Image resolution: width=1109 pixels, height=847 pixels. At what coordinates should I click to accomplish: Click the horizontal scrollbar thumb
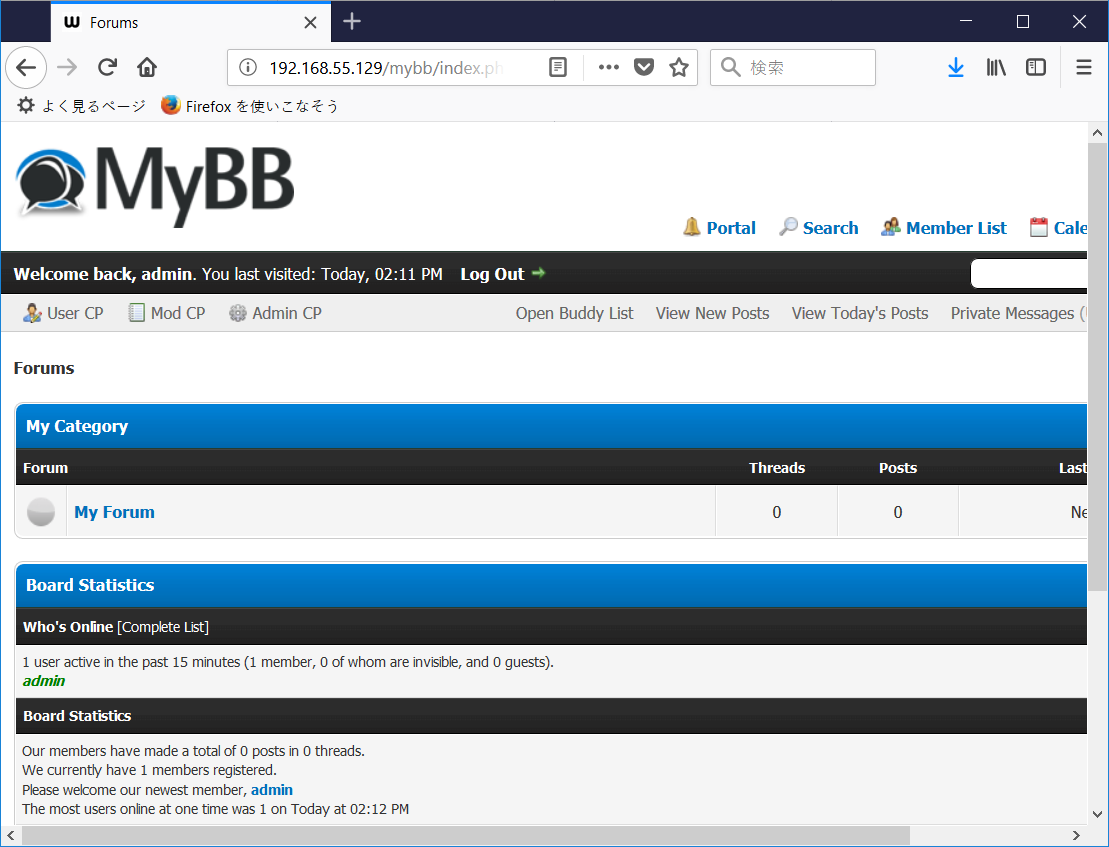click(x=466, y=835)
